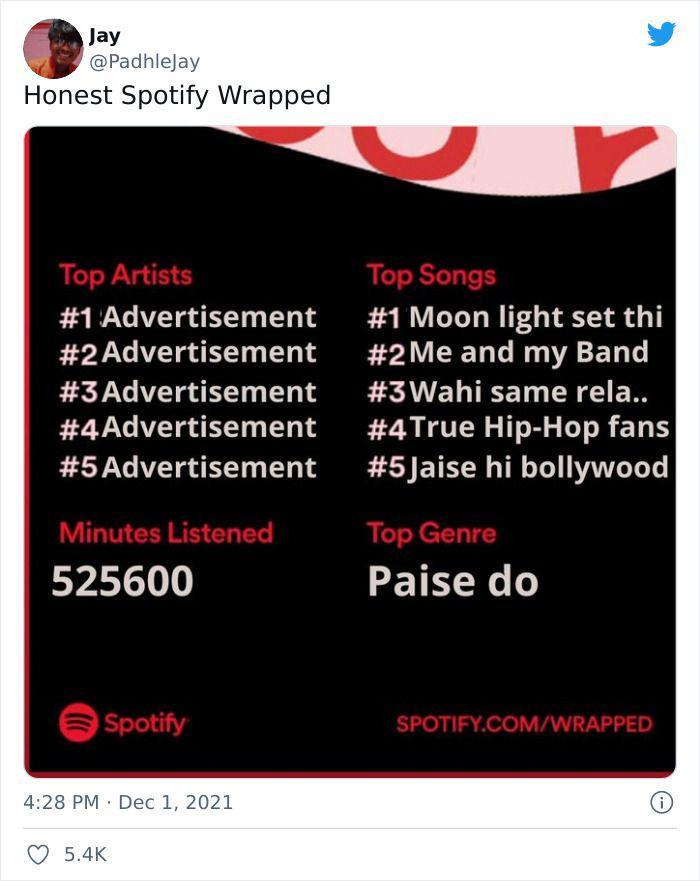The width and height of the screenshot is (700, 881).
Task: Click the Honest Spotify Wrapped tweet text
Action: pos(177,95)
